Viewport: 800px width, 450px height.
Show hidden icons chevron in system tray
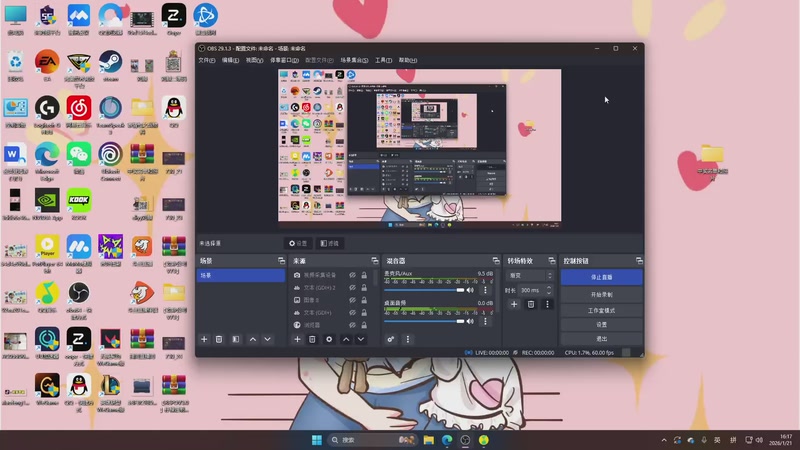[x=664, y=440]
